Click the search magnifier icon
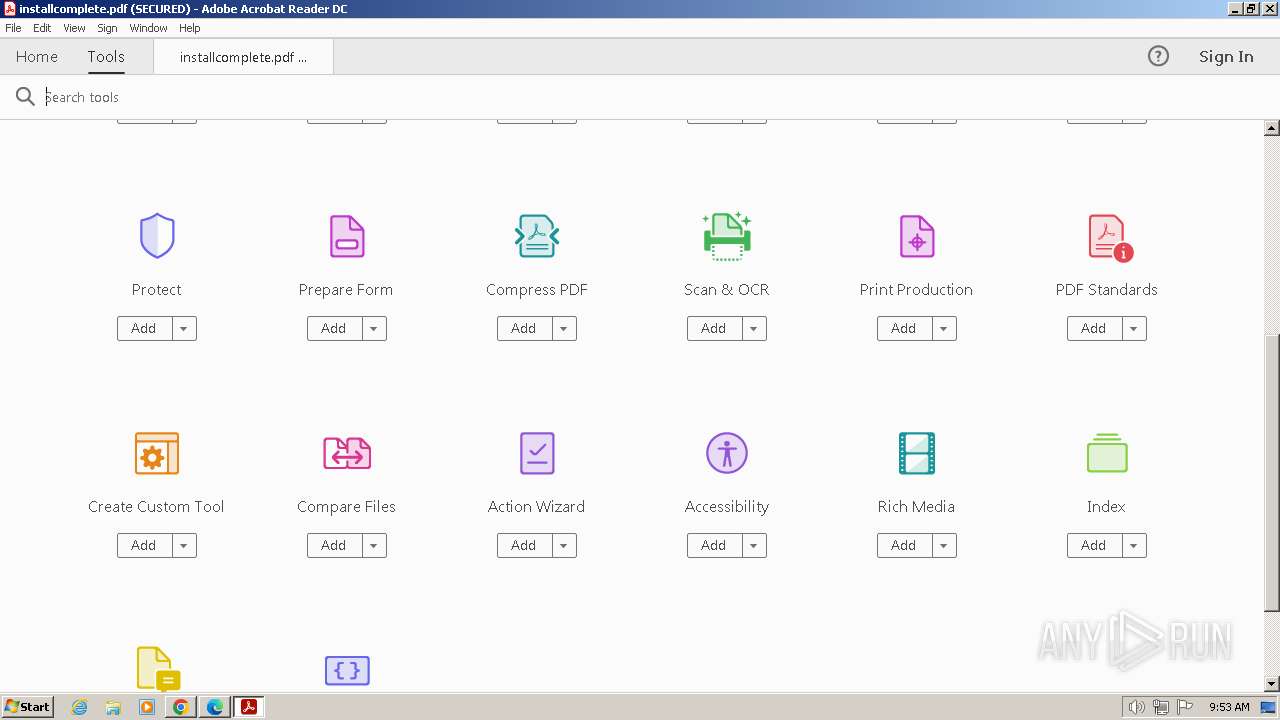Viewport: 1280px width, 720px height. 25,97
